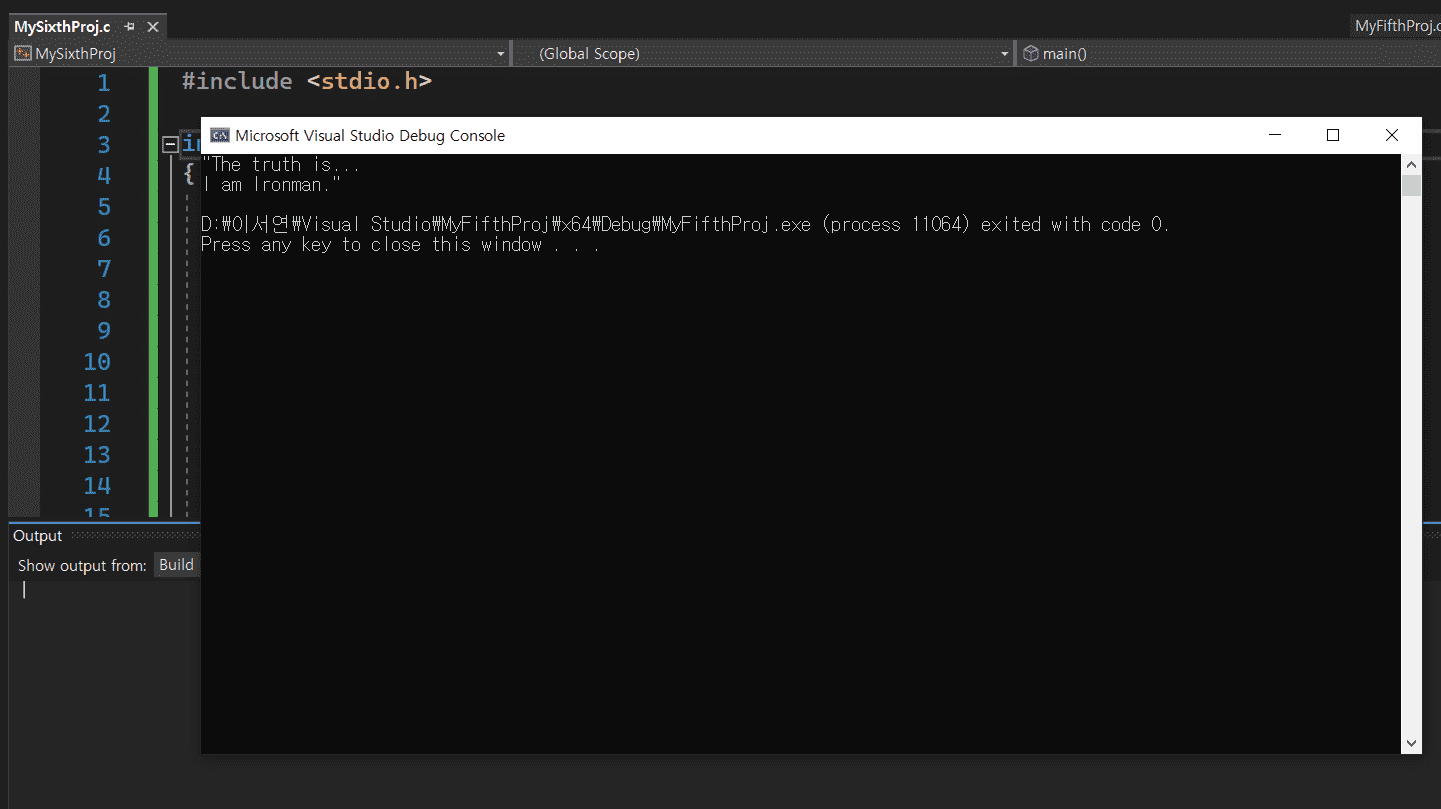Screen dimensions: 1441x809
Task: Click "Press any key to close this window" text
Action: pyautogui.click(x=400, y=245)
